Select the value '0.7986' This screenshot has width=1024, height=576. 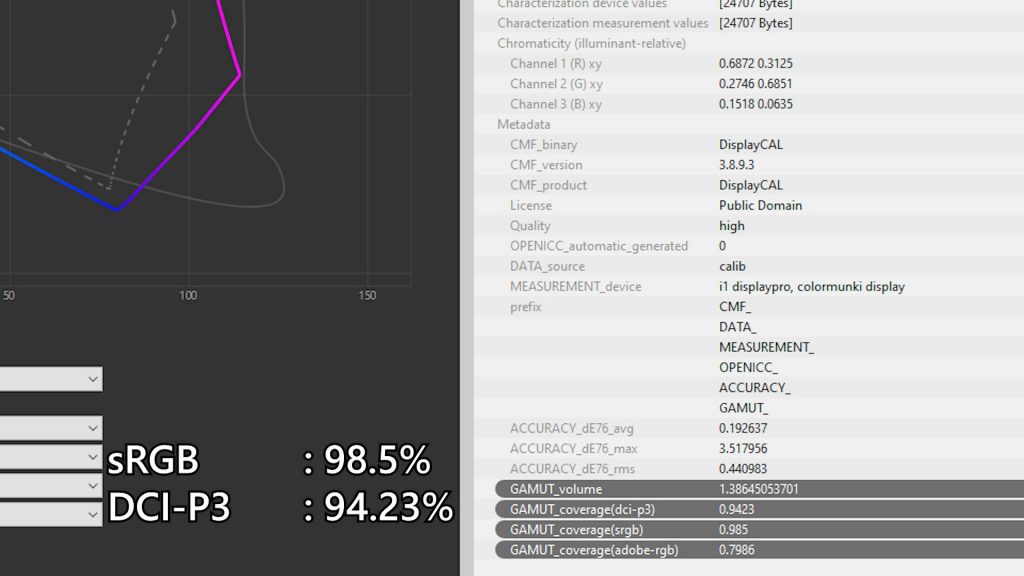click(x=737, y=549)
